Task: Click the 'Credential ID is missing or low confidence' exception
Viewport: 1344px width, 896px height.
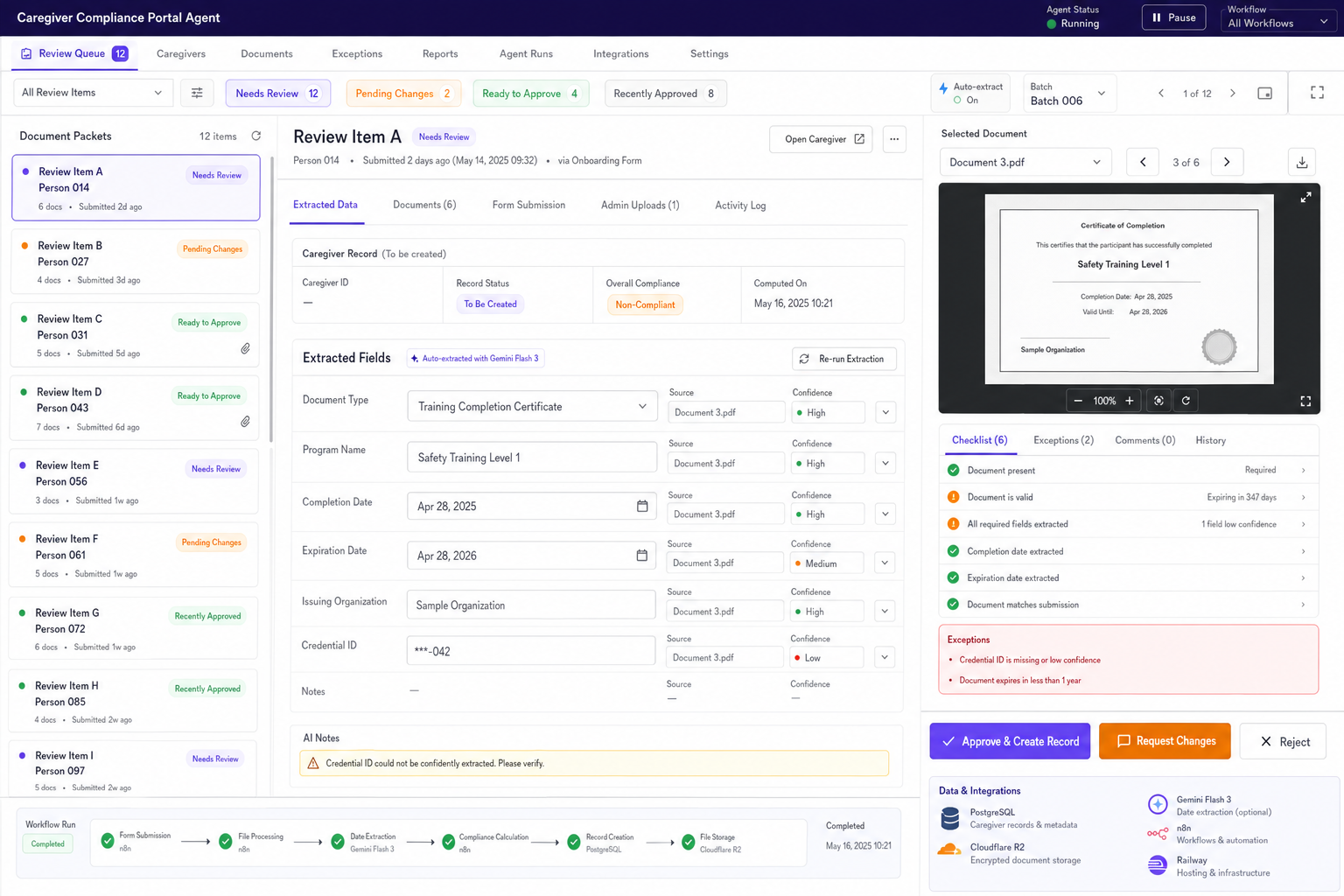Action: [1029, 660]
